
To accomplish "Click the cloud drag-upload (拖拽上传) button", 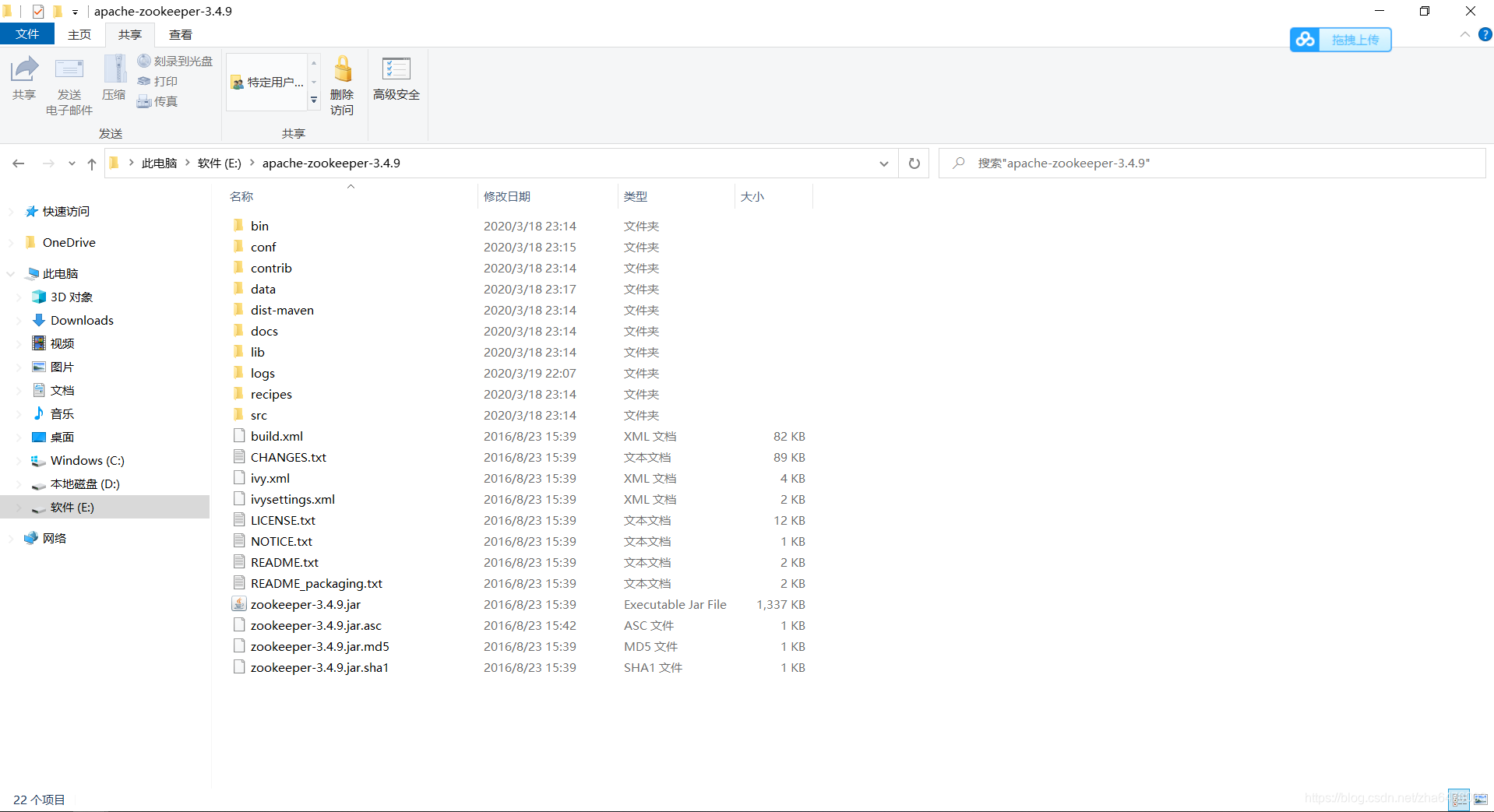I will [1341, 40].
